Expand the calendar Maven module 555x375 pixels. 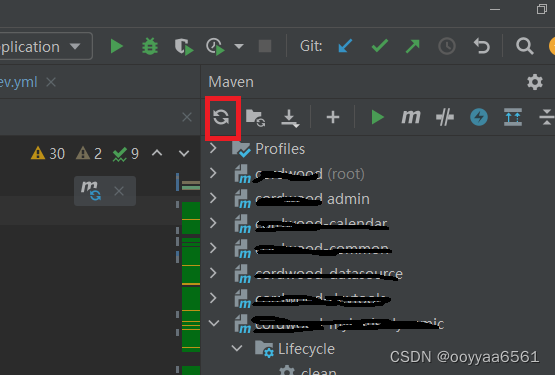tap(213, 223)
